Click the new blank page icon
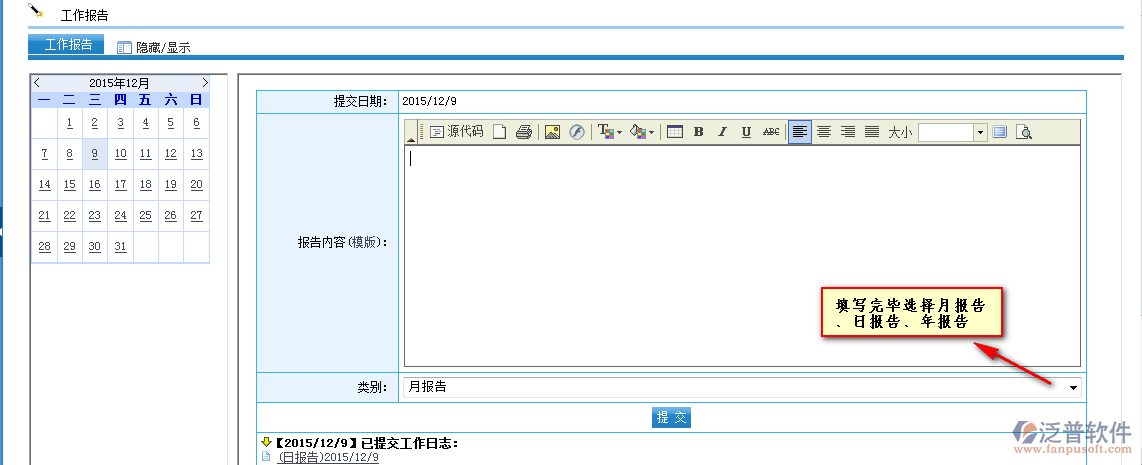Viewport: 1142px width, 465px height. click(x=500, y=132)
